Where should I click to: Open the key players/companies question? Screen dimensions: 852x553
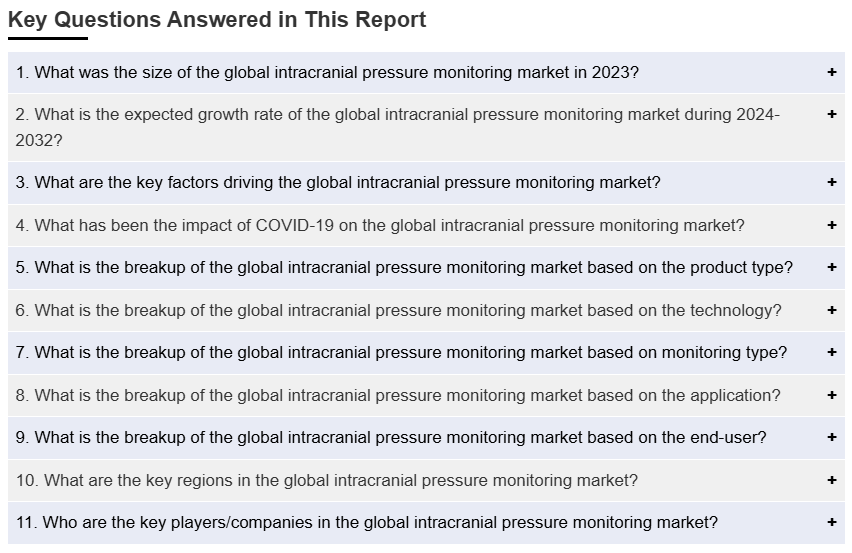tap(367, 523)
